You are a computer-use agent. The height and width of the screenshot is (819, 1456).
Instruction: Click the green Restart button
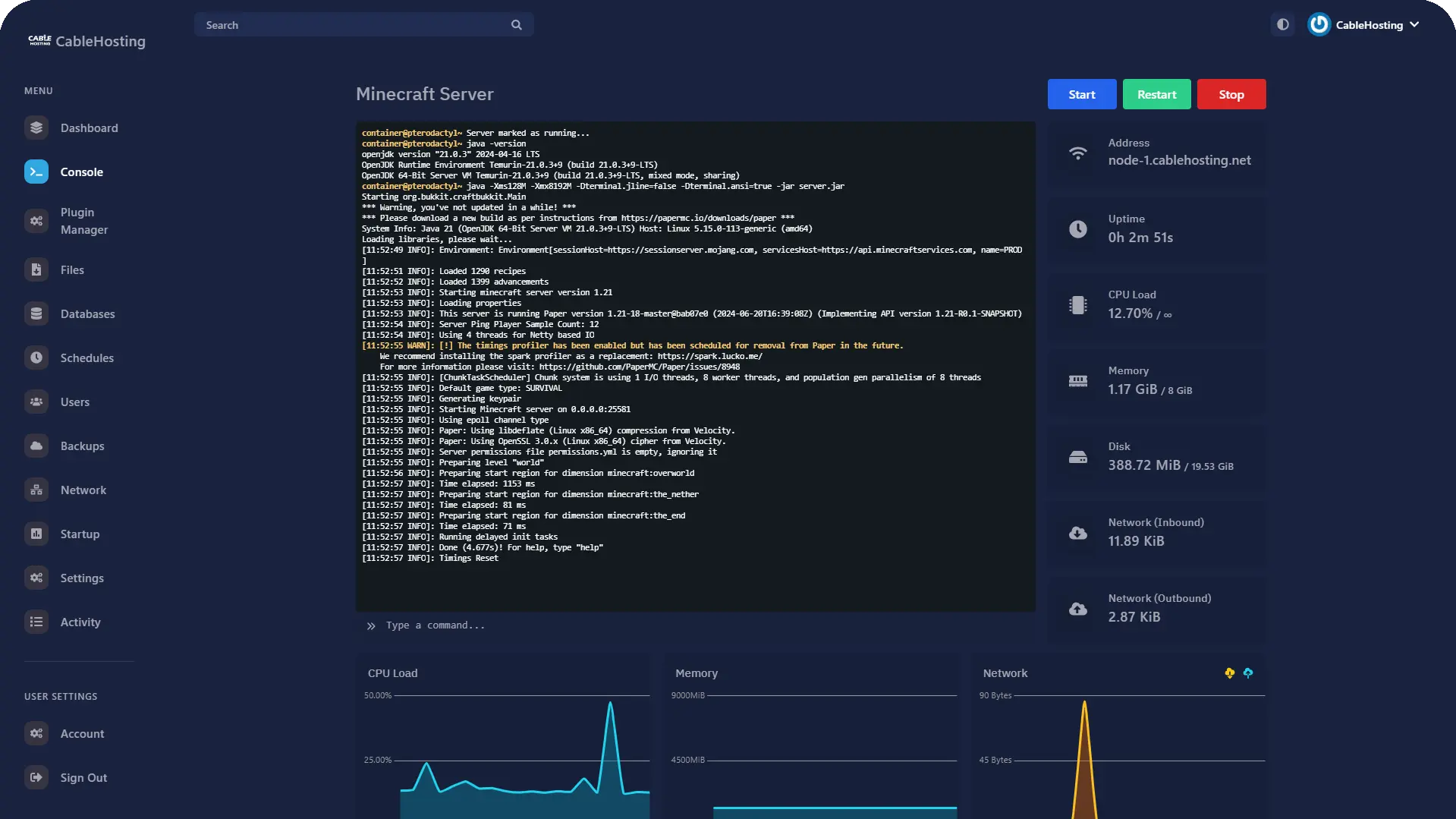click(x=1156, y=94)
